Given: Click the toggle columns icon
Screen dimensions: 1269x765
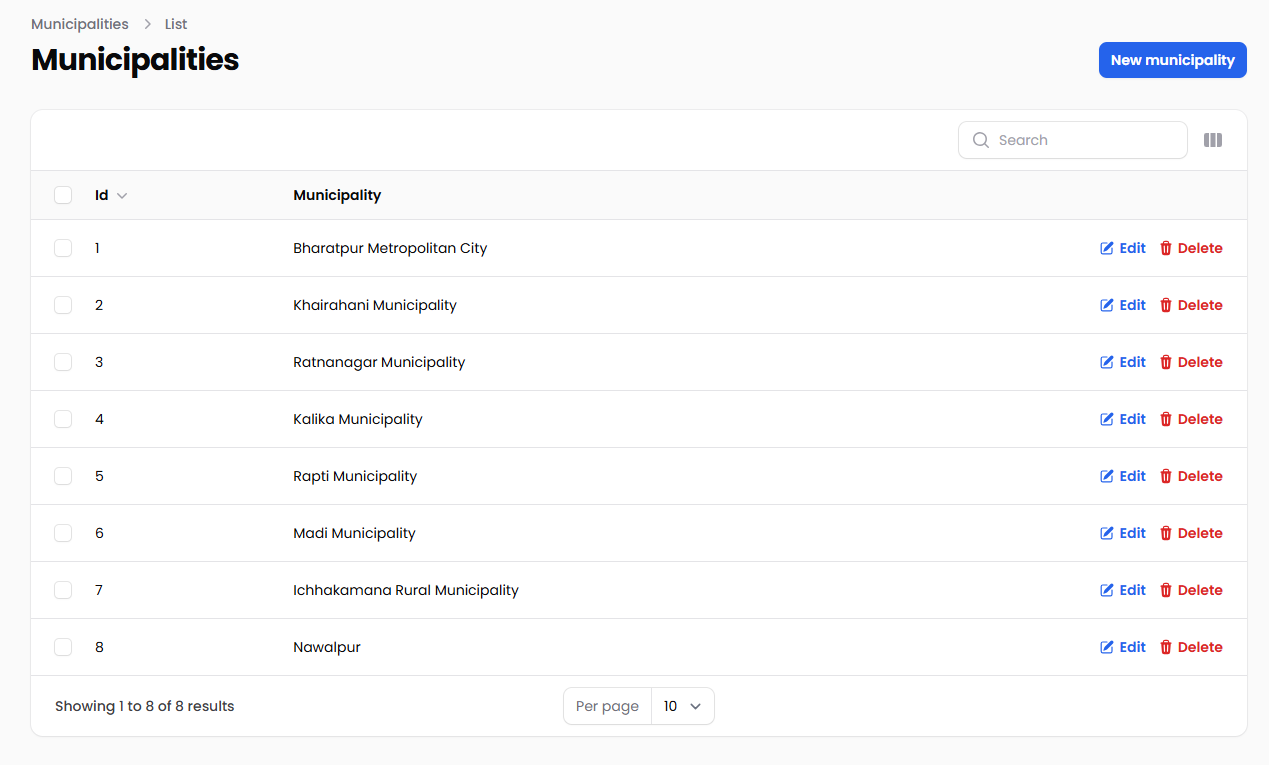Looking at the screenshot, I should pyautogui.click(x=1212, y=141).
